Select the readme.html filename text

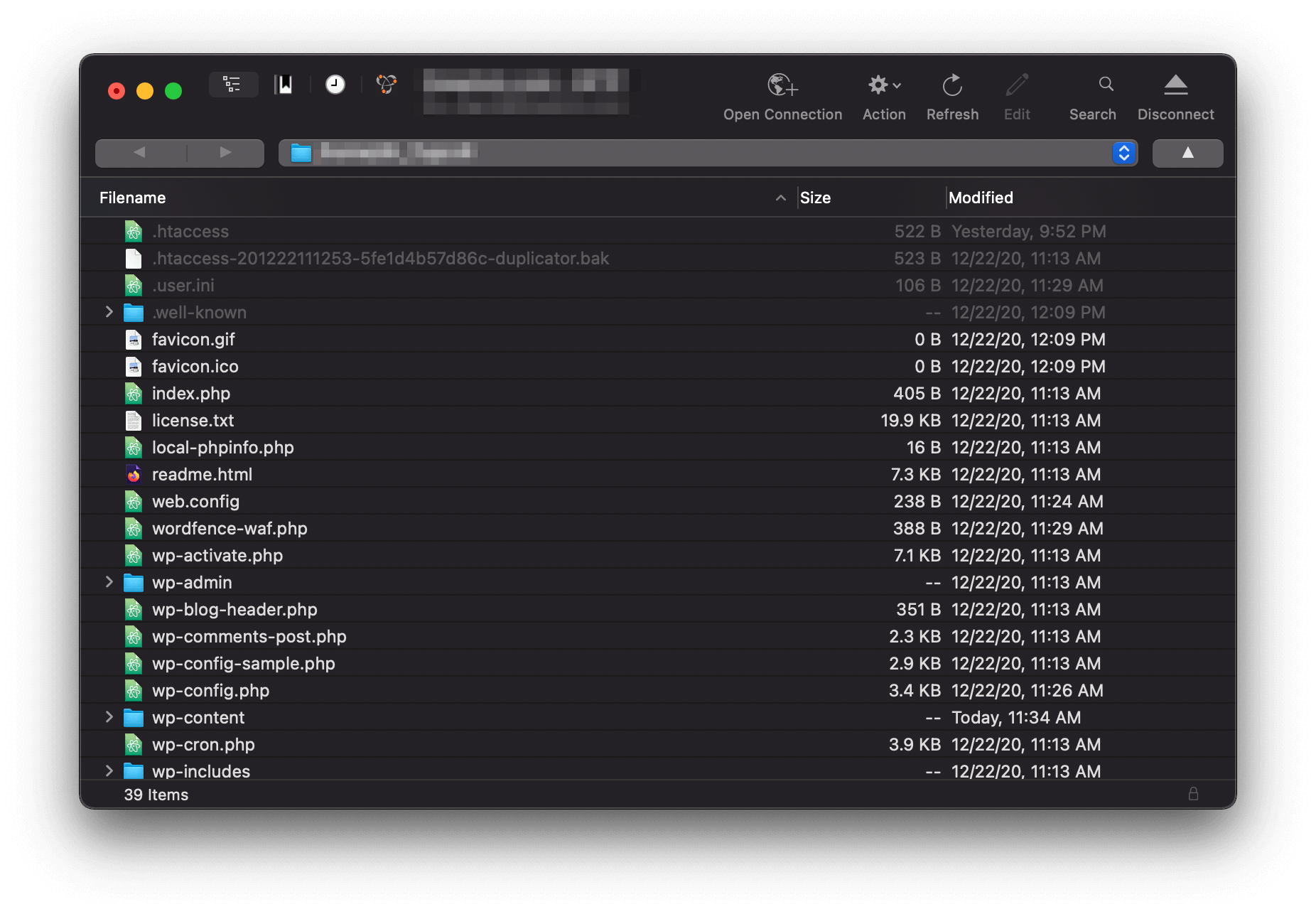point(202,474)
